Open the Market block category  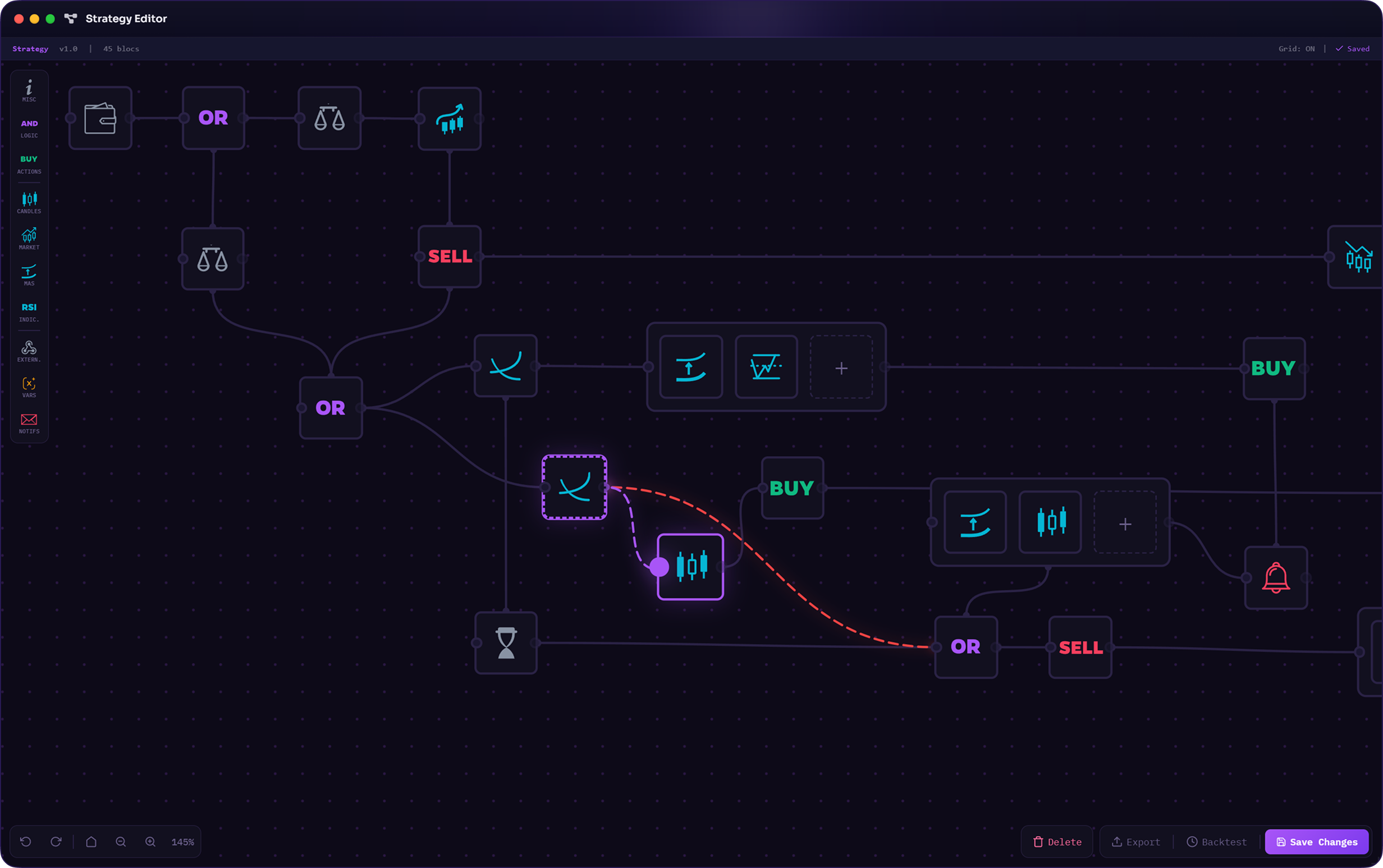(x=29, y=239)
